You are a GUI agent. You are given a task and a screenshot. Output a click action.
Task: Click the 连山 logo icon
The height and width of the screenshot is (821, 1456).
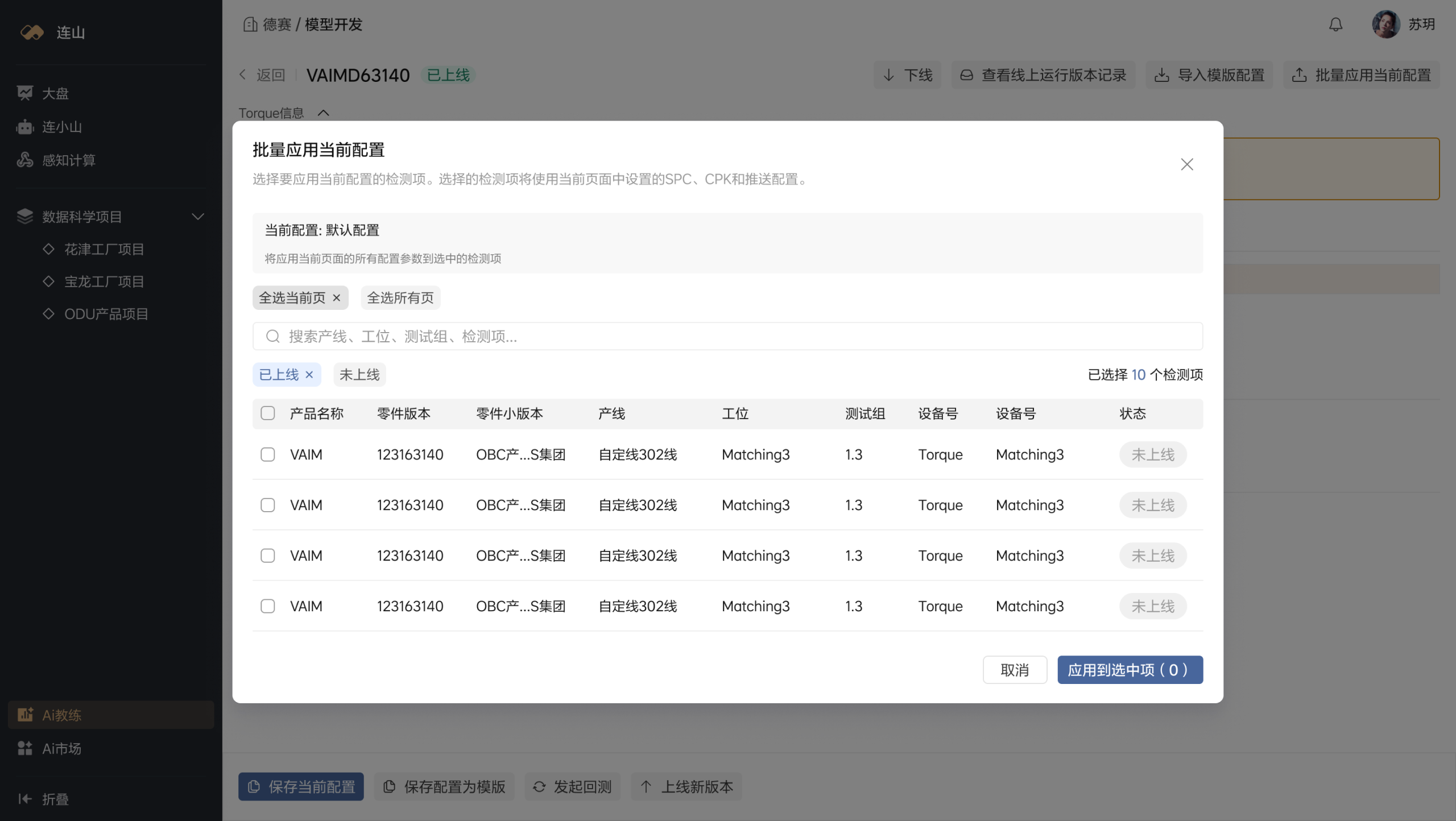coord(32,32)
